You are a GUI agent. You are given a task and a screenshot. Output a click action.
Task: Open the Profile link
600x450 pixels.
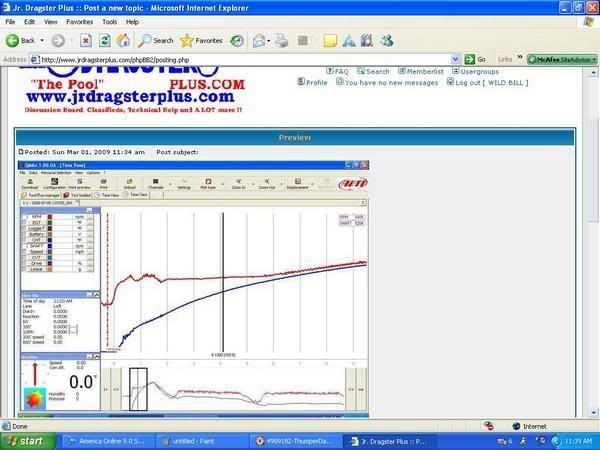tap(313, 82)
